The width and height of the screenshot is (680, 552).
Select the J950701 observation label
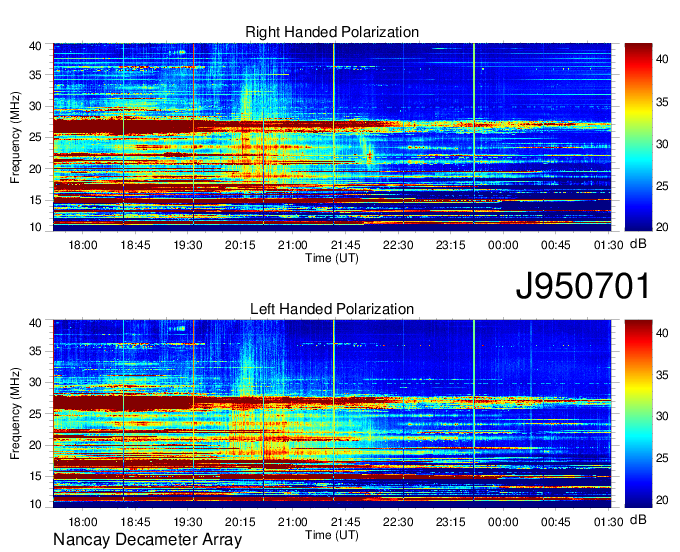coord(583,286)
